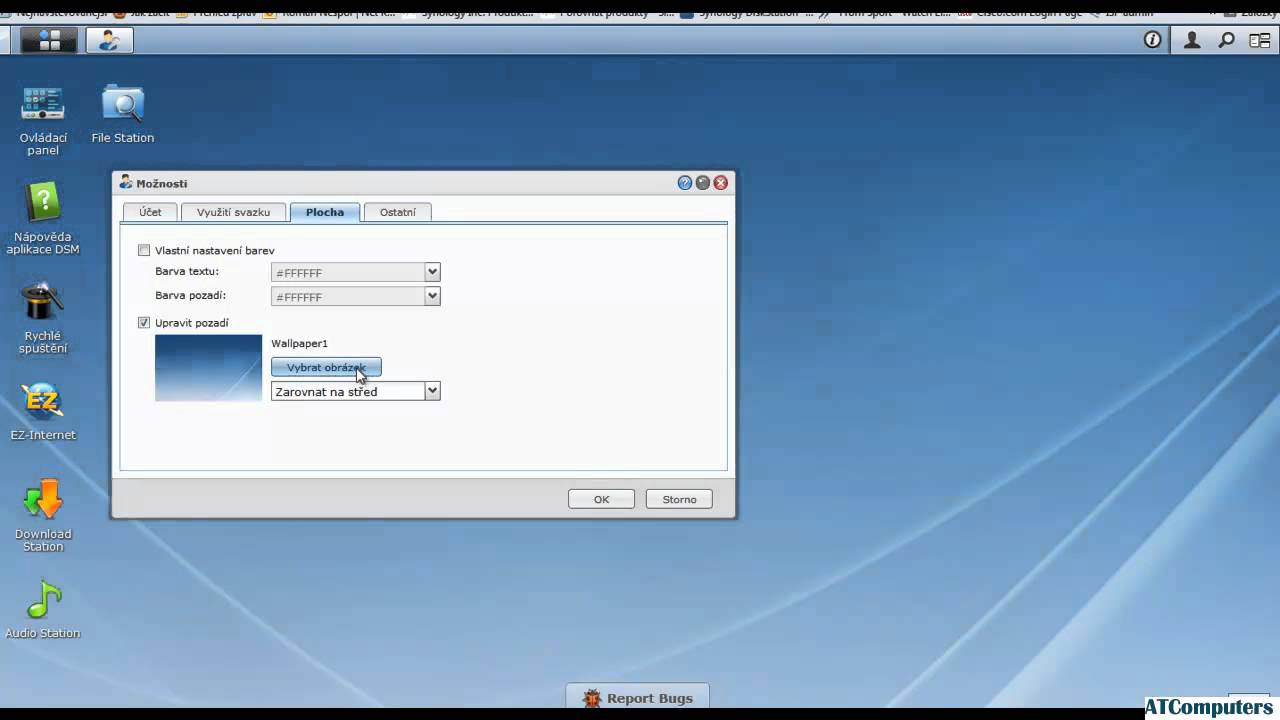Open Audio Station desktop icon

tap(43, 609)
